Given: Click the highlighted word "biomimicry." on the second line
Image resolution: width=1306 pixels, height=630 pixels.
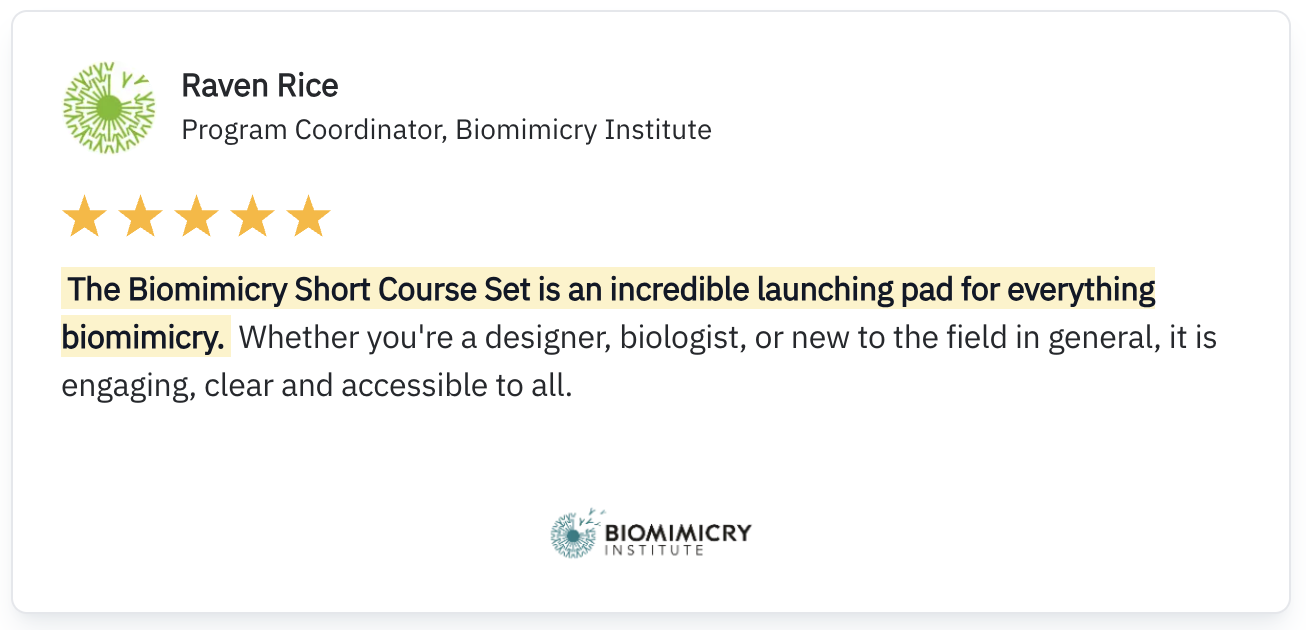Looking at the screenshot, I should (x=143, y=338).
